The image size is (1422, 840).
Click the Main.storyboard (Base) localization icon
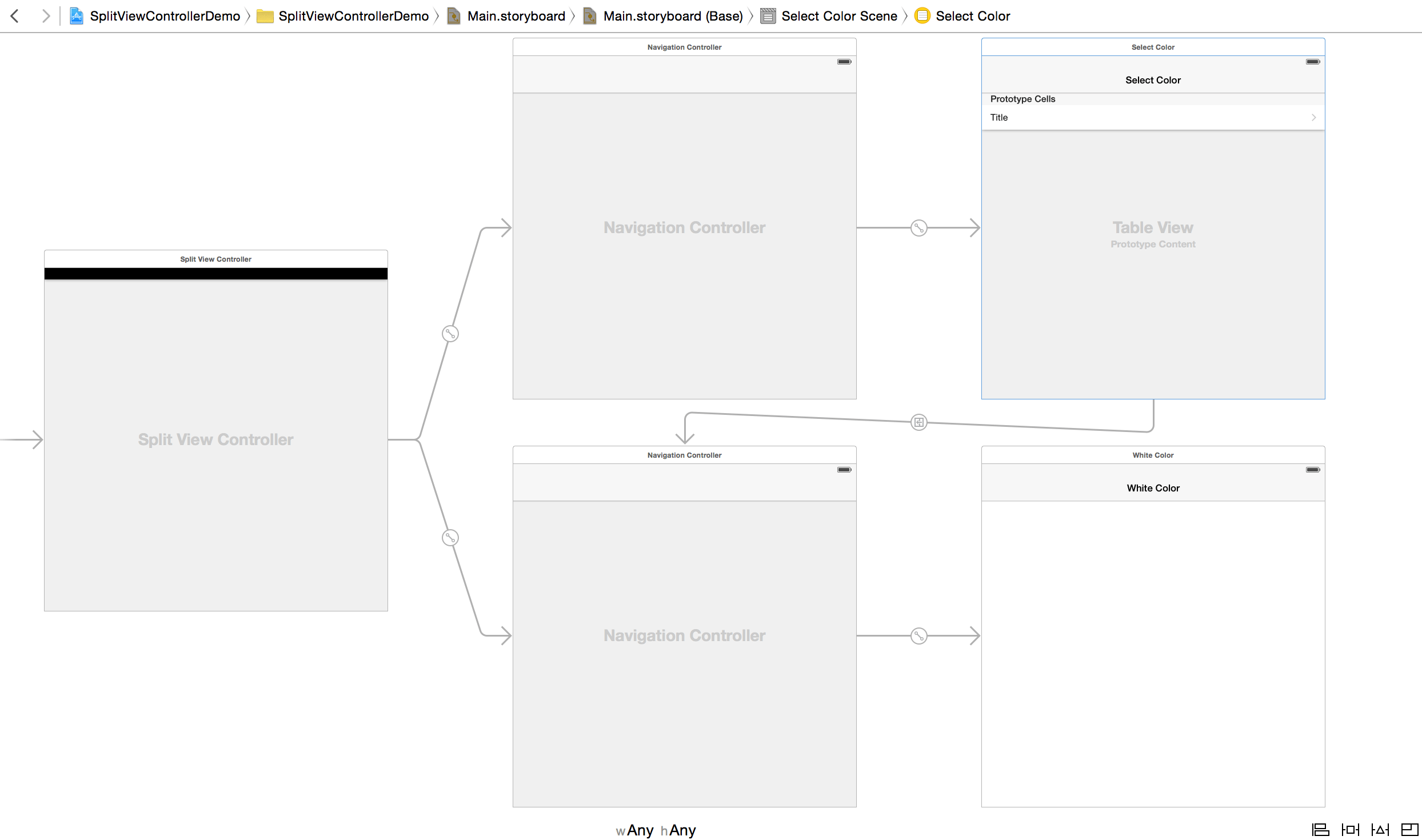point(590,15)
